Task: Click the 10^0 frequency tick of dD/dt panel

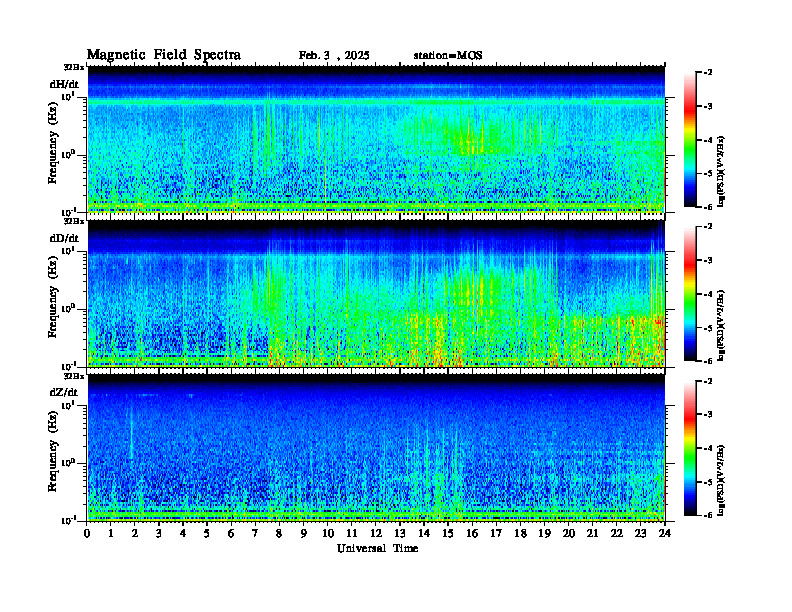Action: [x=68, y=308]
